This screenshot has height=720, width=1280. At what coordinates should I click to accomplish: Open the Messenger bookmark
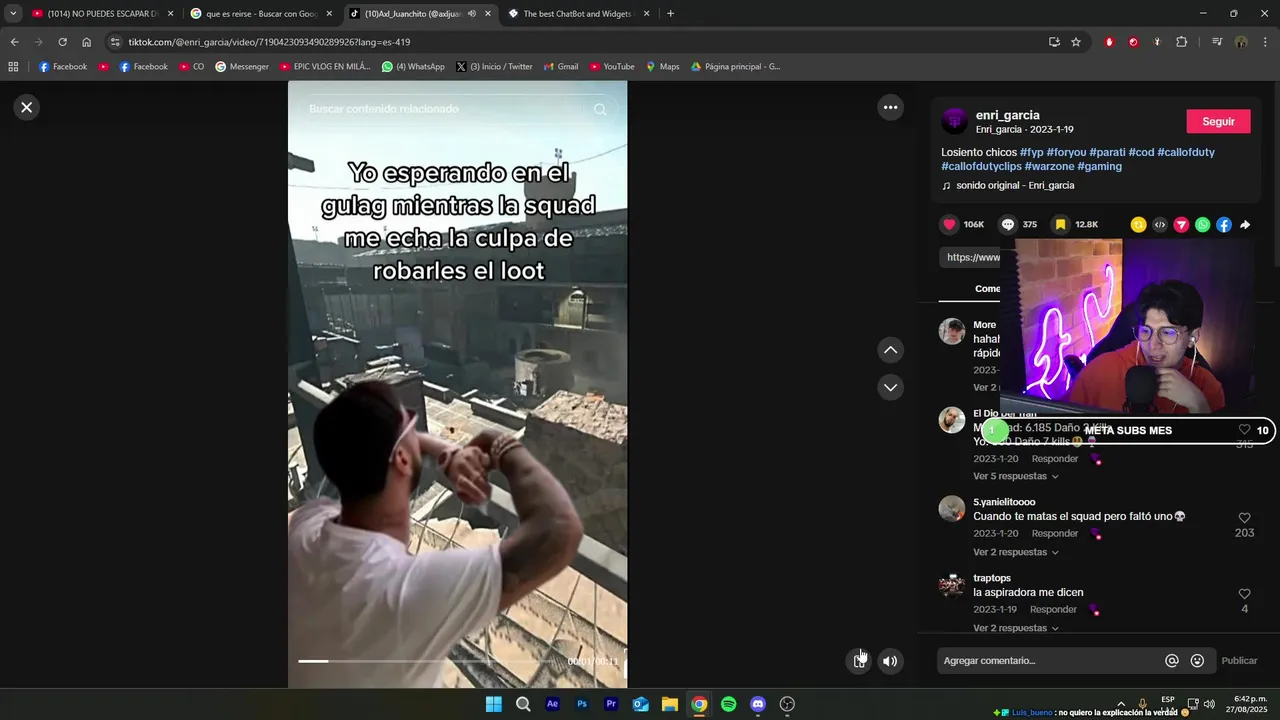242,67
